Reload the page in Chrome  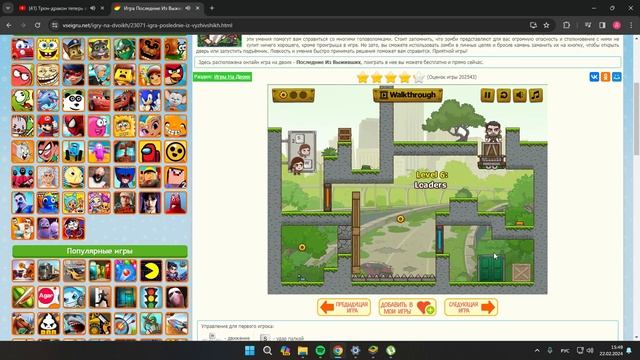pos(37,25)
